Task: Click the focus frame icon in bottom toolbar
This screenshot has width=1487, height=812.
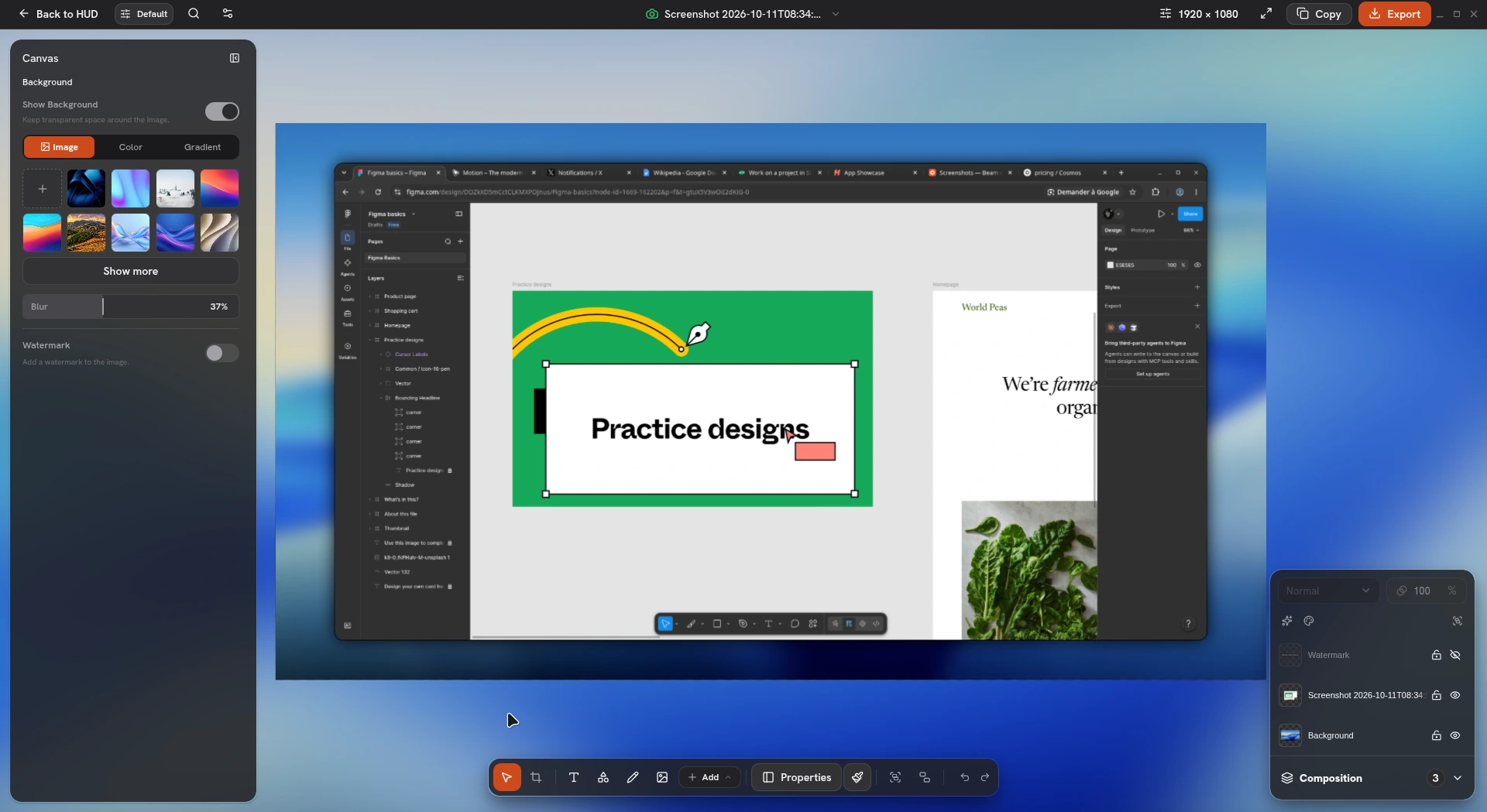Action: pos(895,777)
